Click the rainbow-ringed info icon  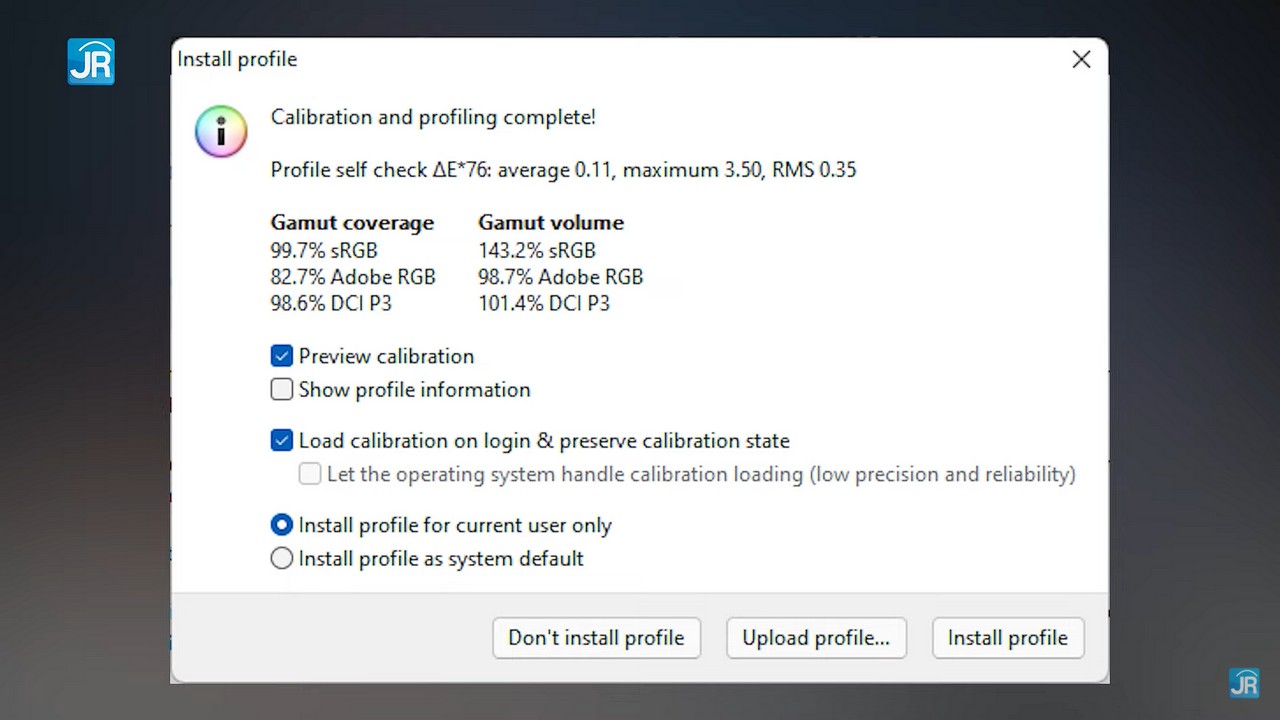220,132
